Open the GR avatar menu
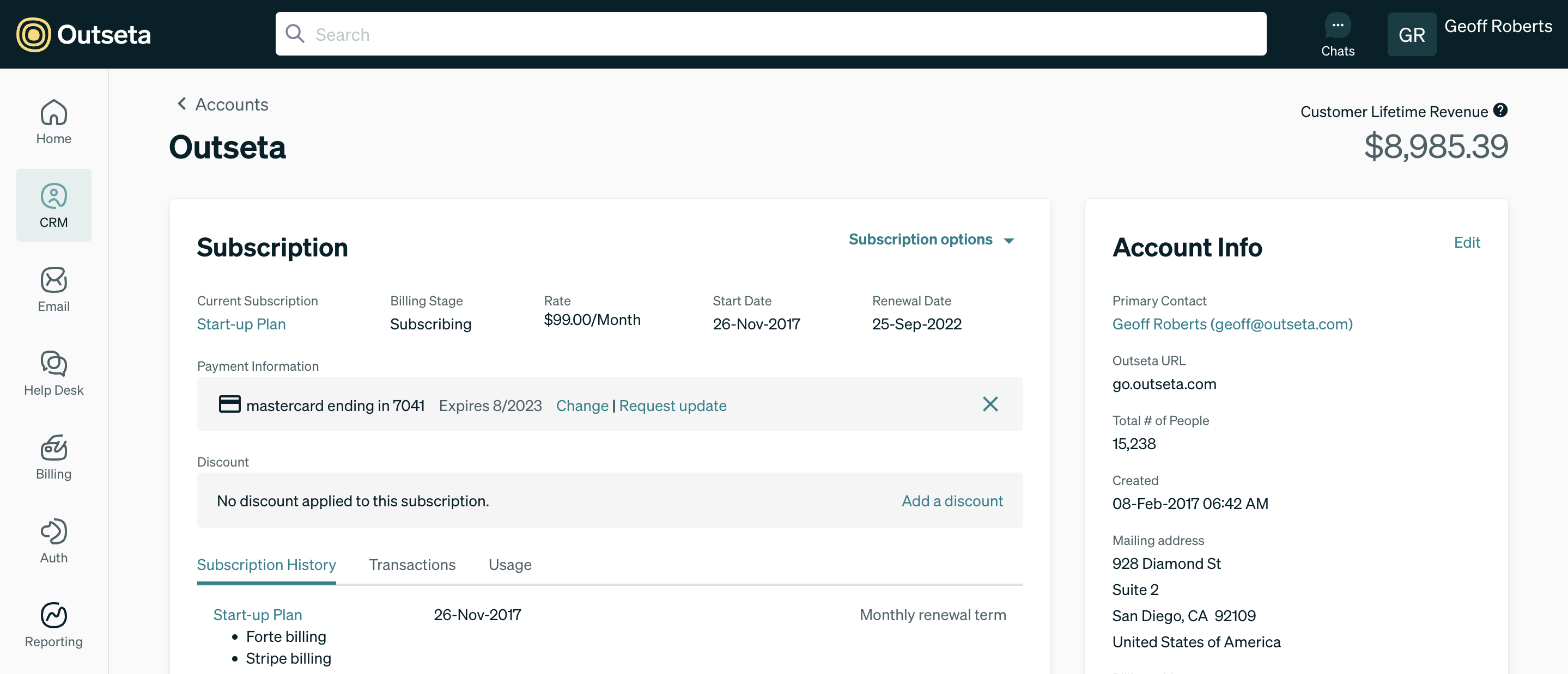This screenshot has height=674, width=1568. point(1412,34)
